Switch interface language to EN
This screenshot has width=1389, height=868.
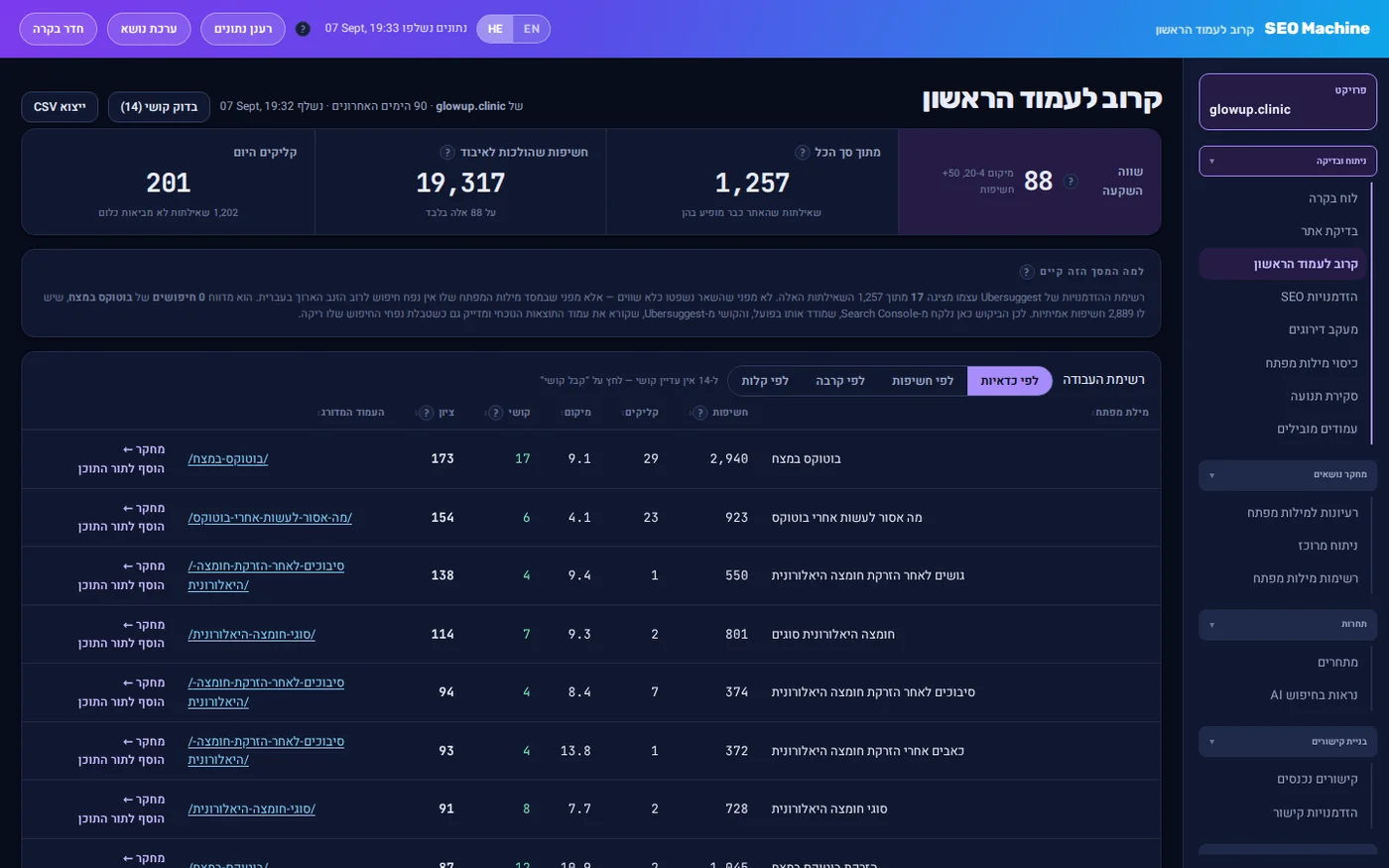pos(532,29)
